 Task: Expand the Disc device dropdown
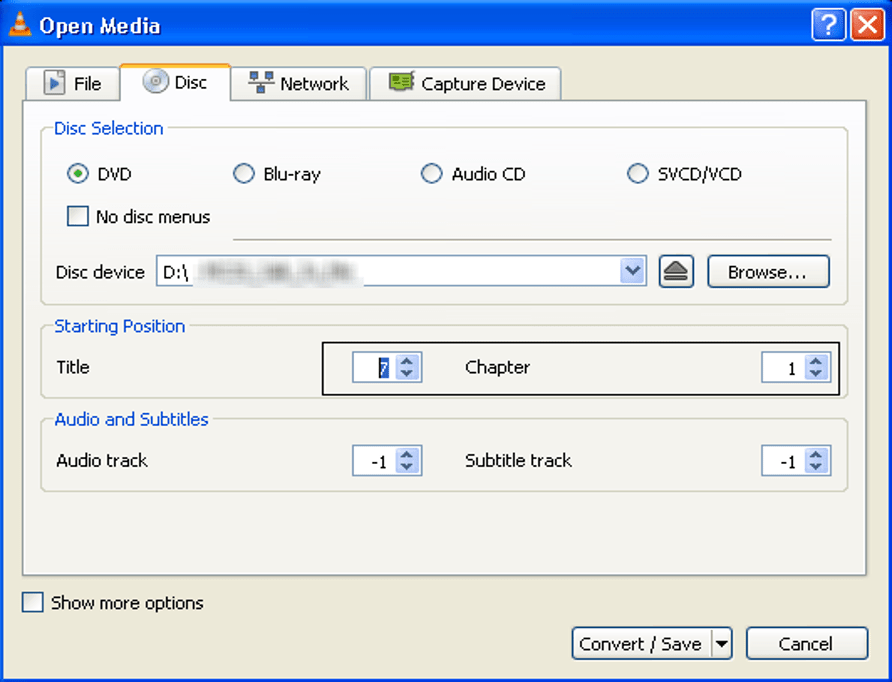tap(632, 271)
